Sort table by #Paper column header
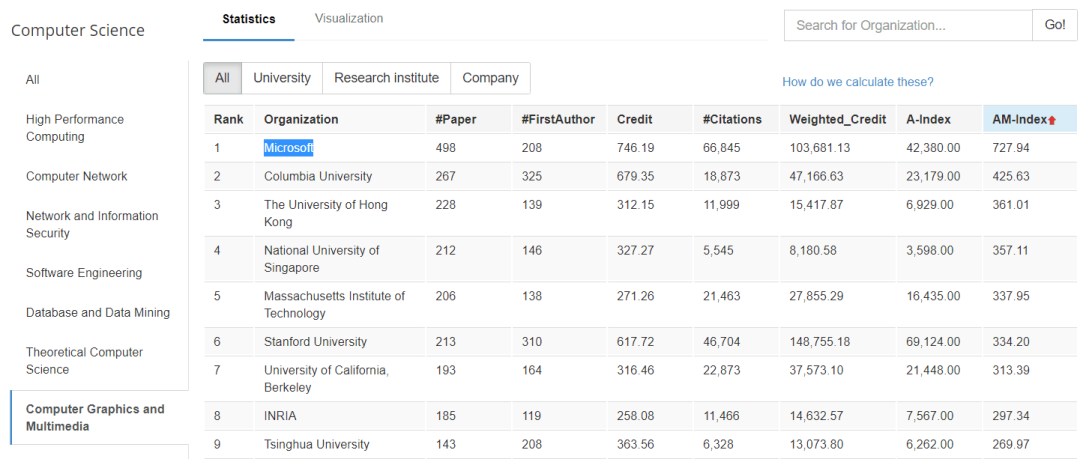 click(456, 119)
